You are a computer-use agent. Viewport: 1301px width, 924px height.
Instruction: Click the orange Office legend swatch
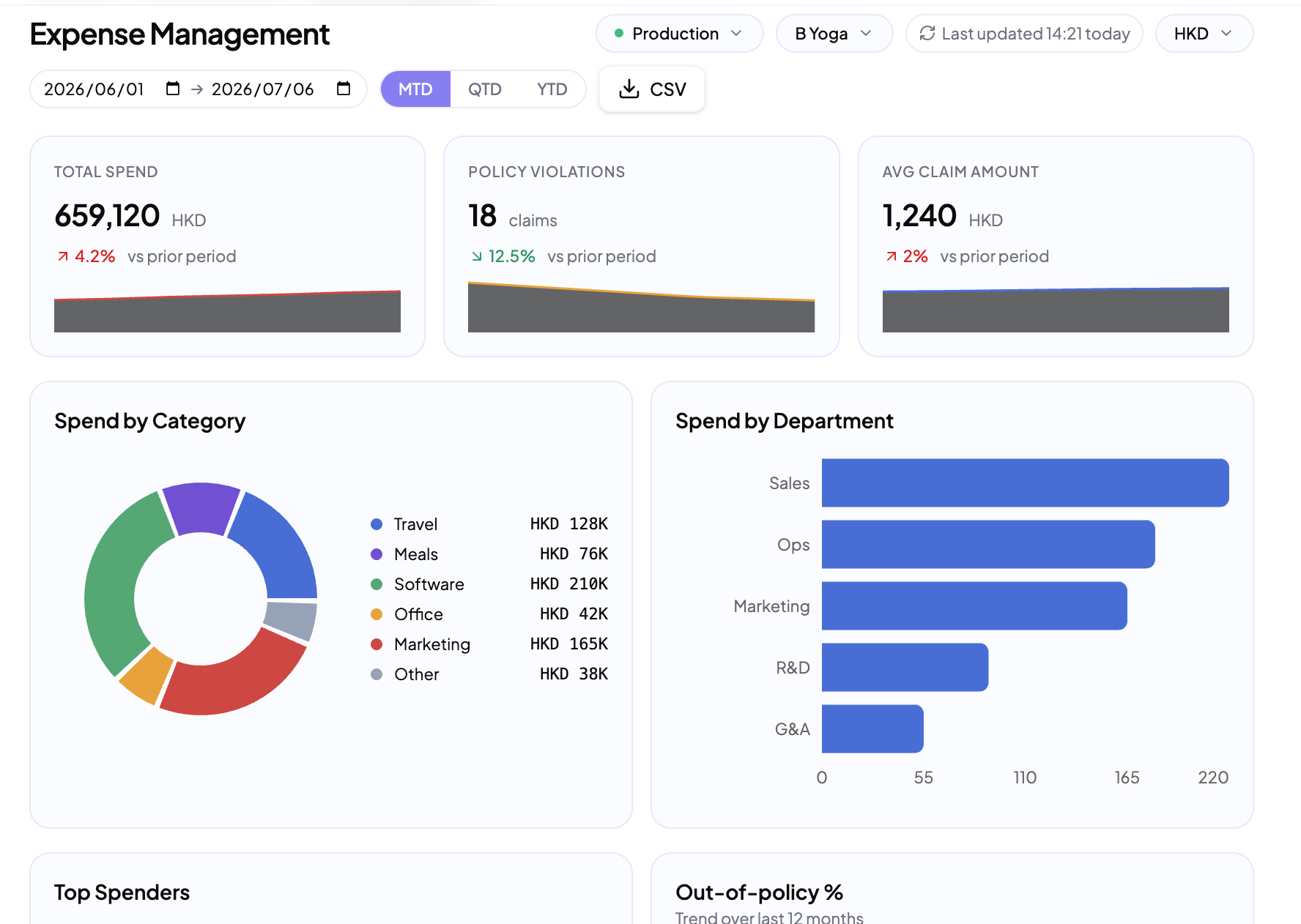point(377,614)
